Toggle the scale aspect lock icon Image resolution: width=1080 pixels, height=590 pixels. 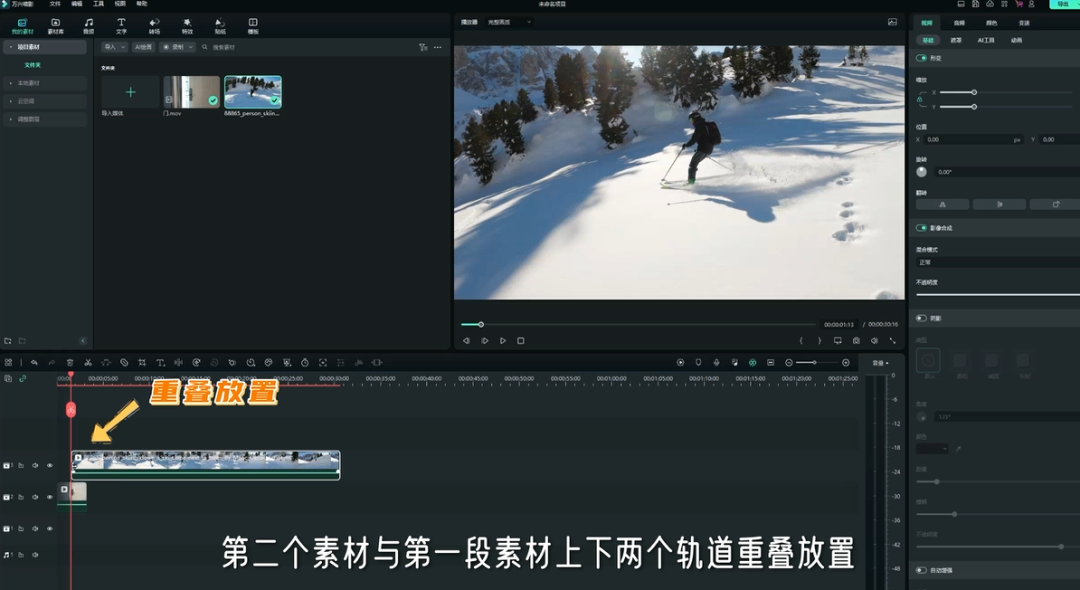pos(920,100)
